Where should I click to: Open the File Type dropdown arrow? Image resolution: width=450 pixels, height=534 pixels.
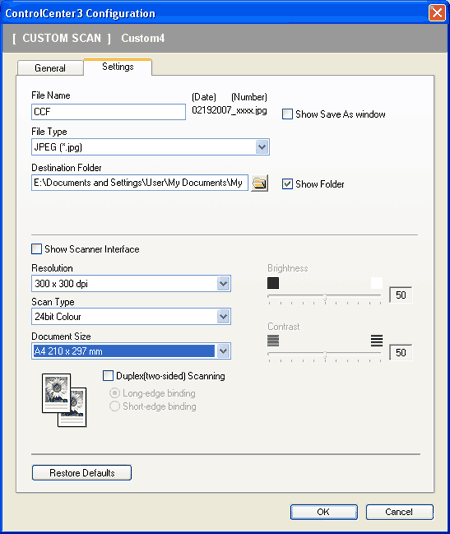[x=262, y=147]
